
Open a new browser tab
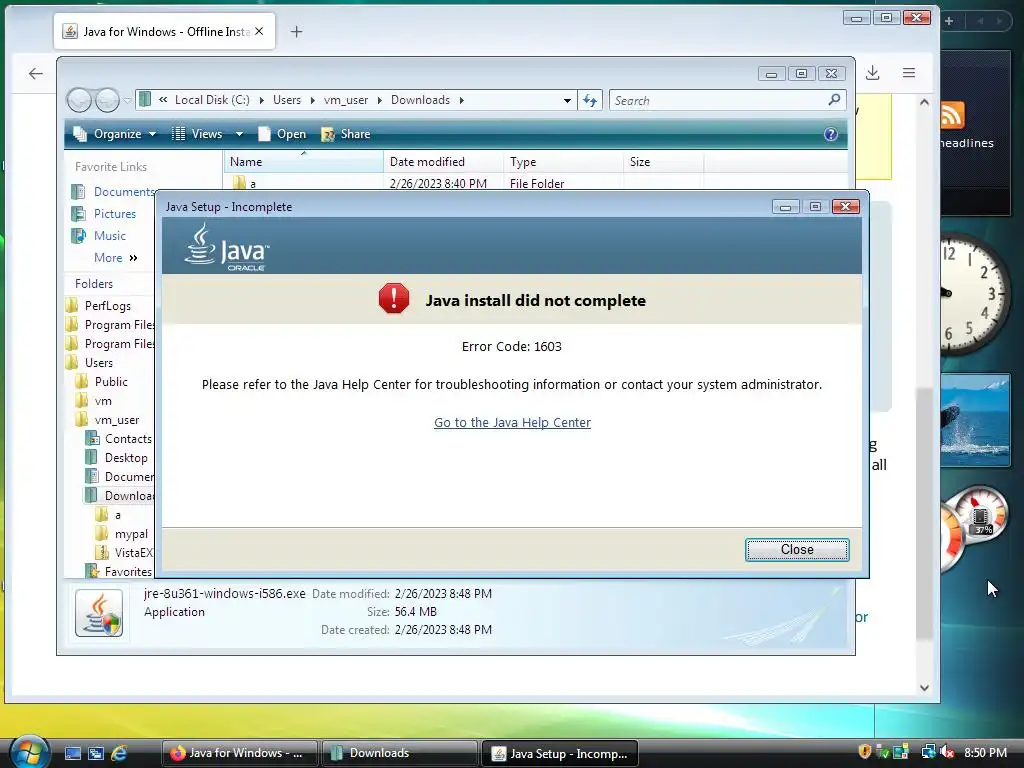pos(296,31)
